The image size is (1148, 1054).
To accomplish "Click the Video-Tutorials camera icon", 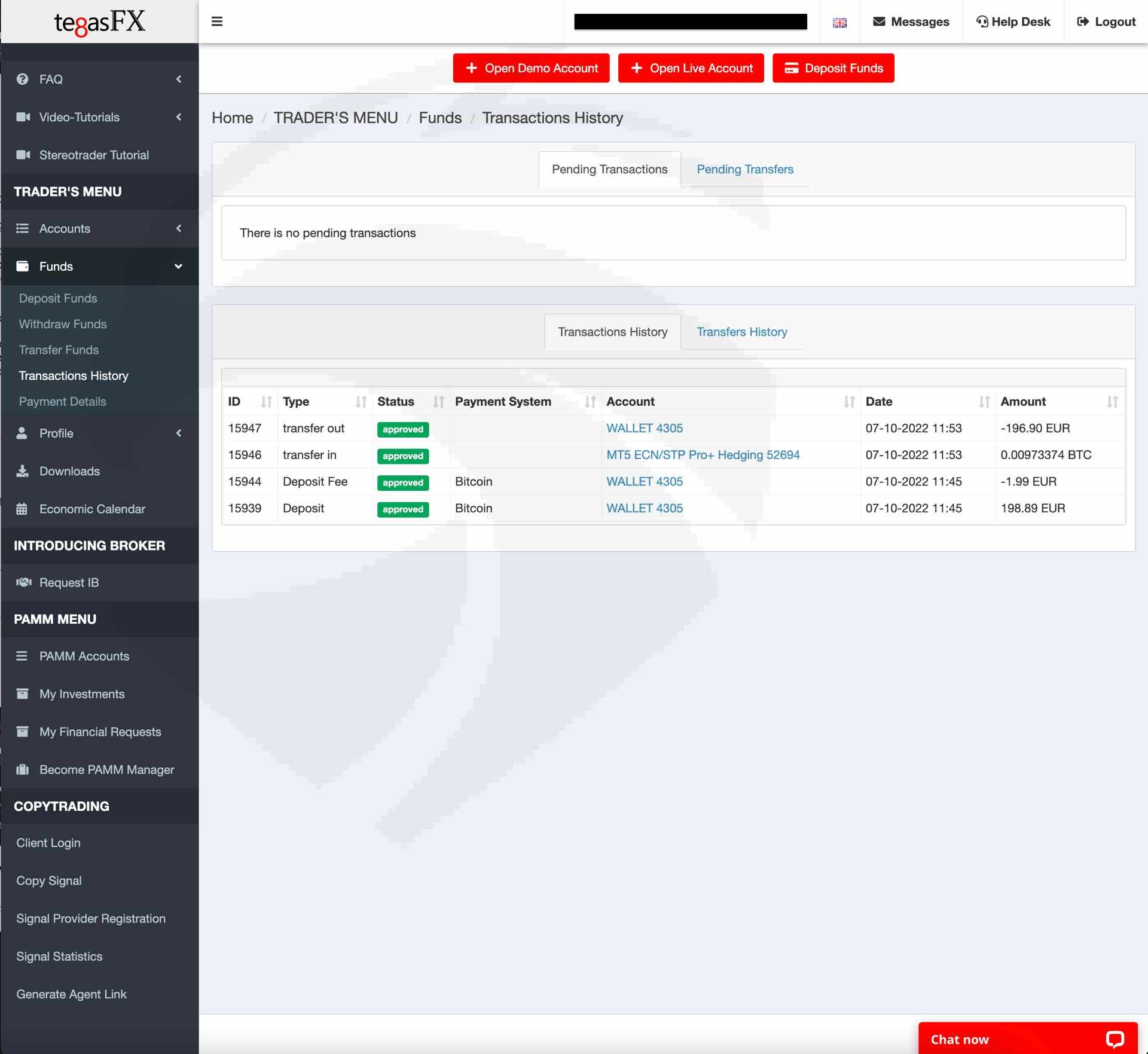I will click(23, 117).
